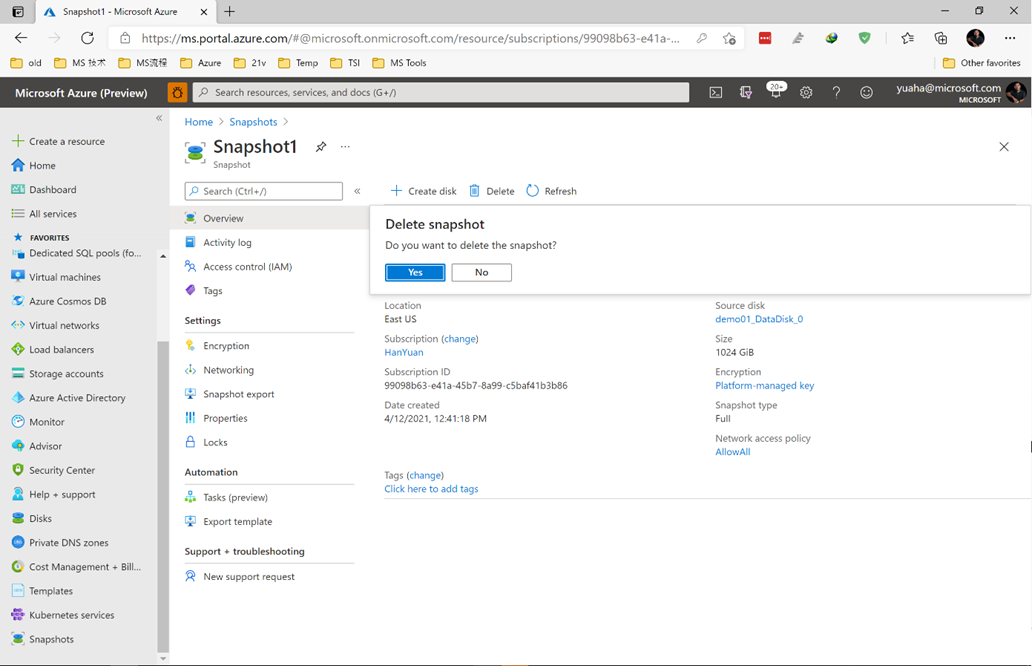Click the sidebar scrollbar down arrow

pyautogui.click(x=163, y=658)
